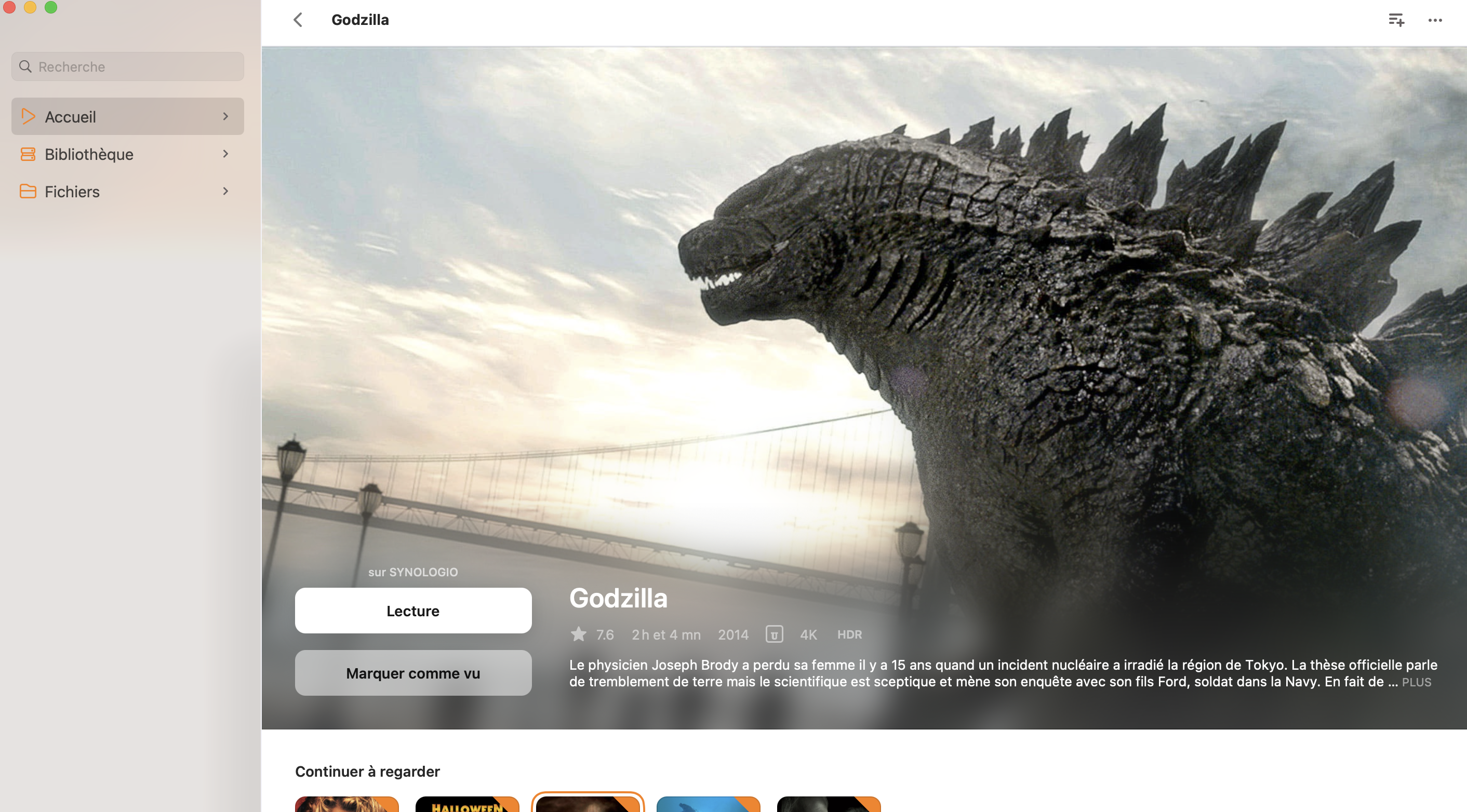1467x812 pixels.
Task: Expand the Accueil chevron arrow
Action: pyautogui.click(x=225, y=117)
